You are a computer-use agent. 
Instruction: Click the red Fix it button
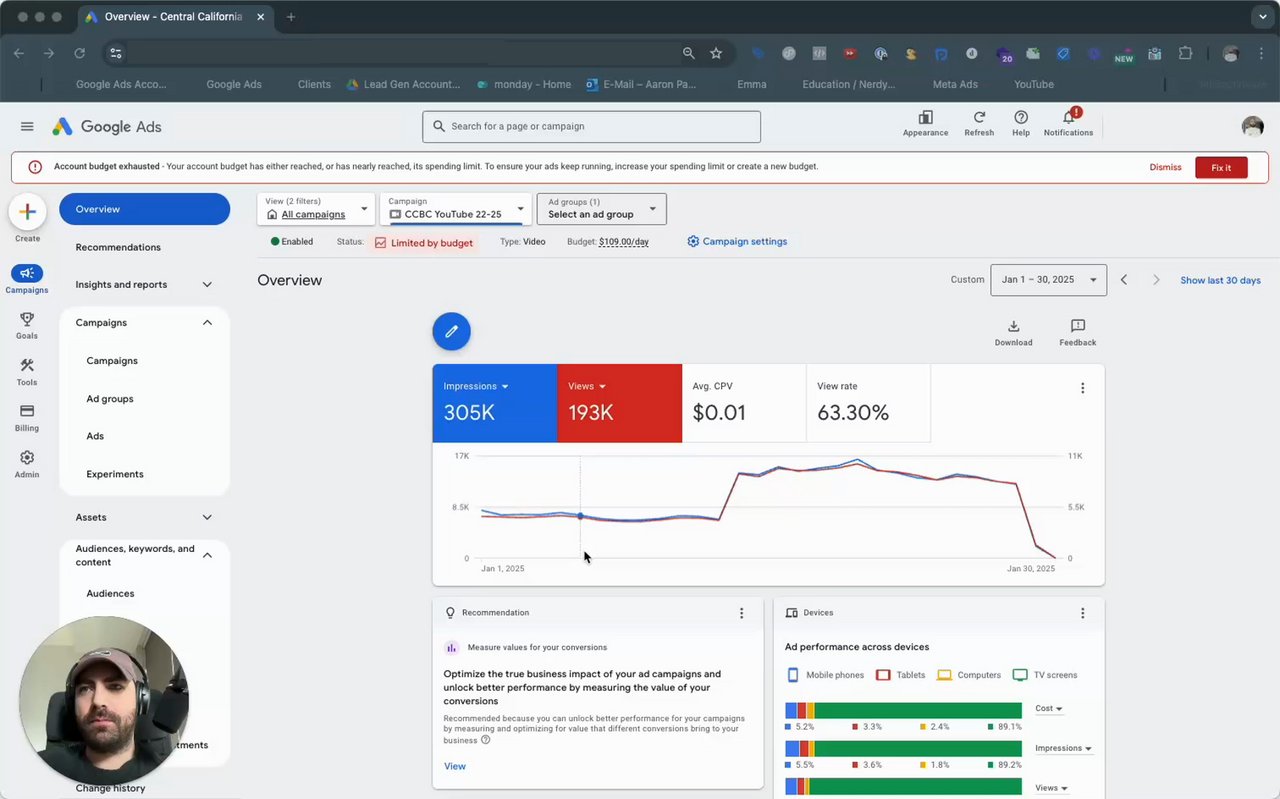click(x=1220, y=167)
